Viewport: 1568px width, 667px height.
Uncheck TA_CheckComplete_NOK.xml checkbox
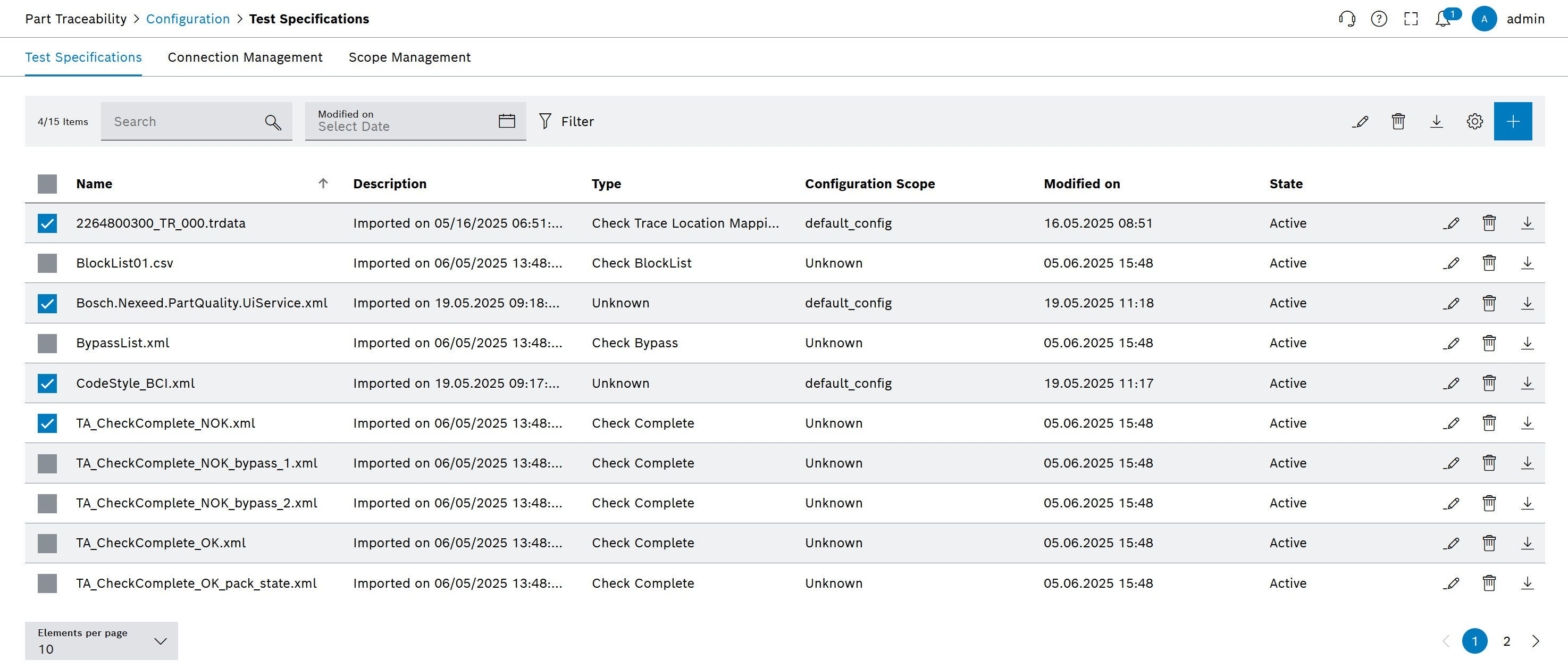tap(47, 423)
